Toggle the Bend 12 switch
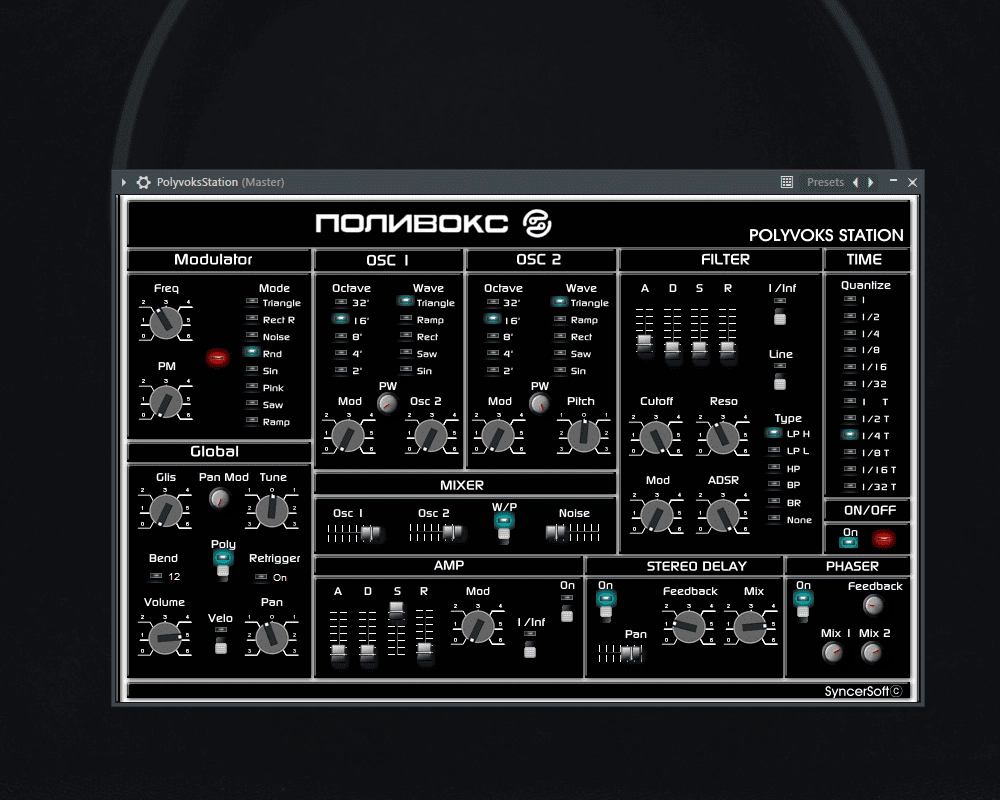Screen dimensions: 1000x800 pos(156,576)
